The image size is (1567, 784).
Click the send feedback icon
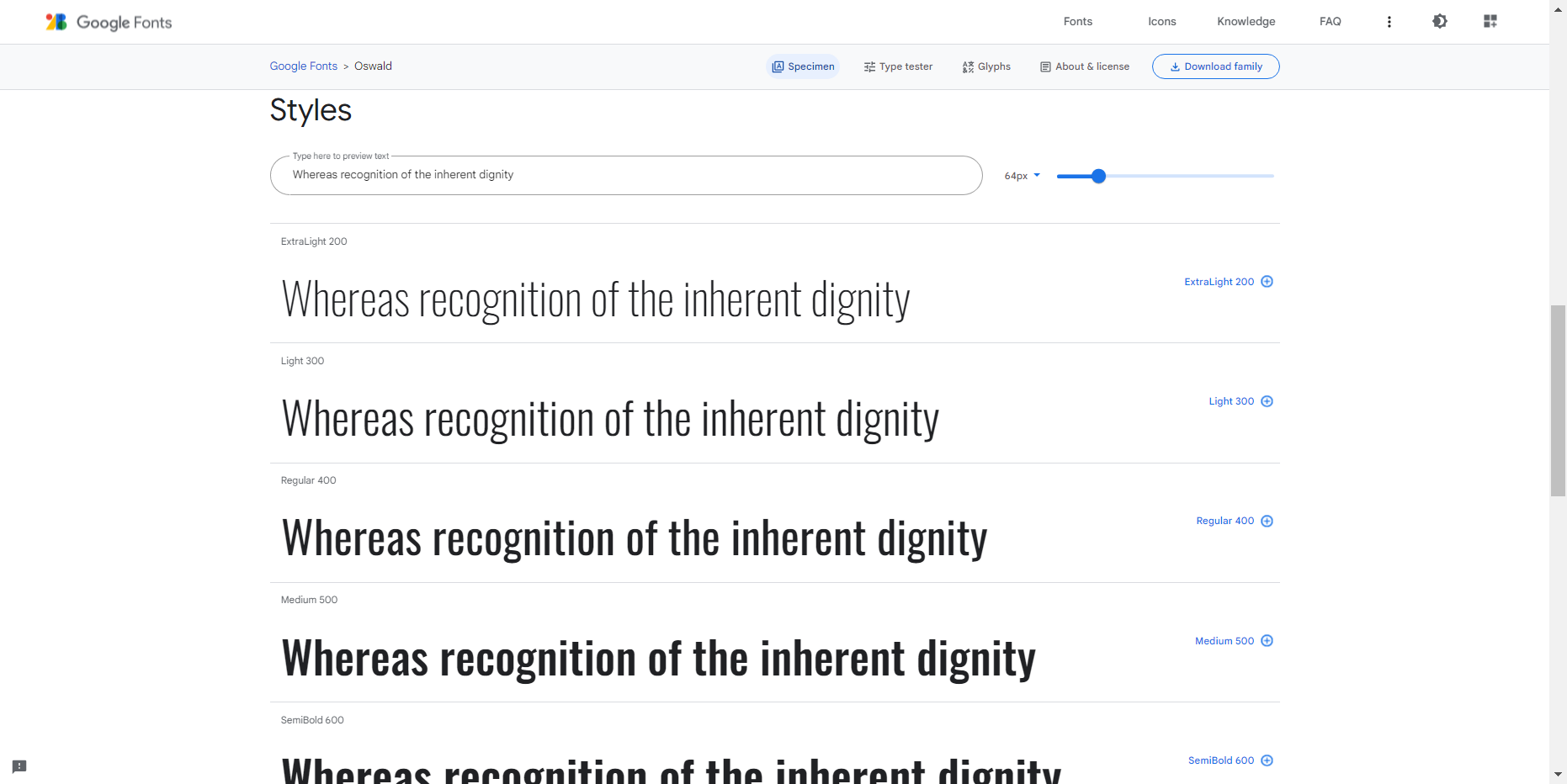[19, 766]
